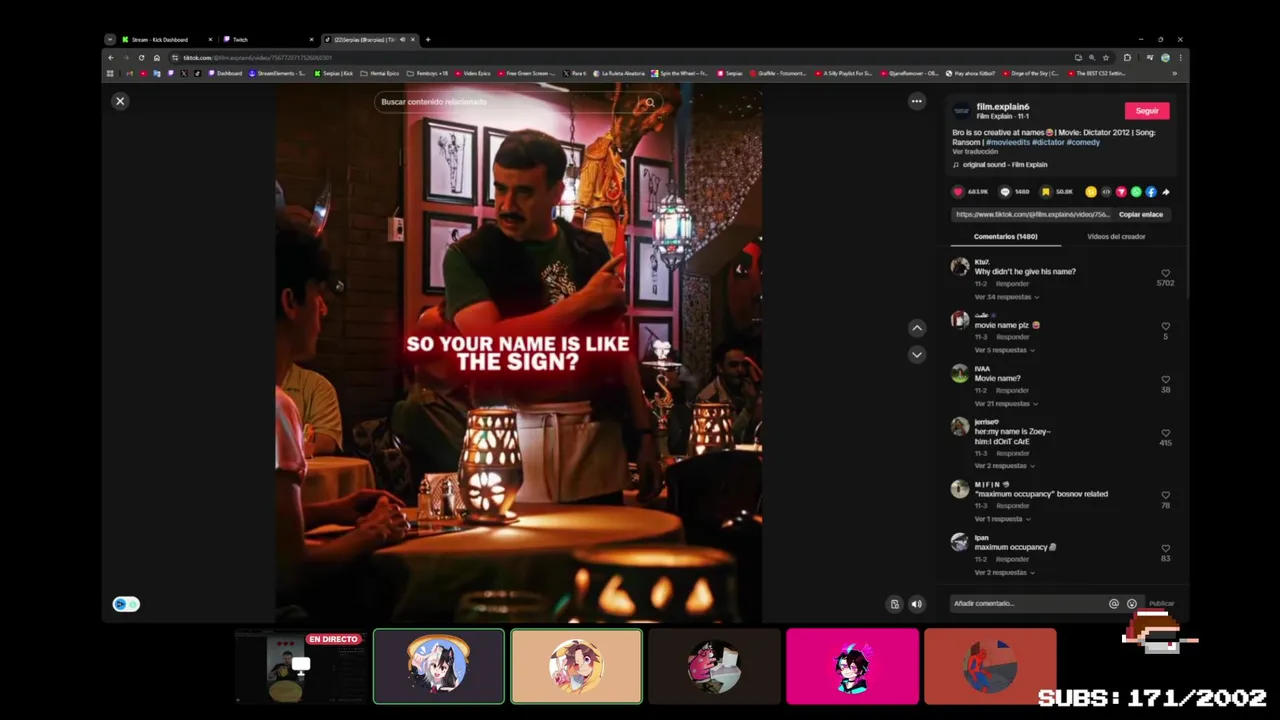Open Chrome tab search dropdown arrow

click(110, 40)
